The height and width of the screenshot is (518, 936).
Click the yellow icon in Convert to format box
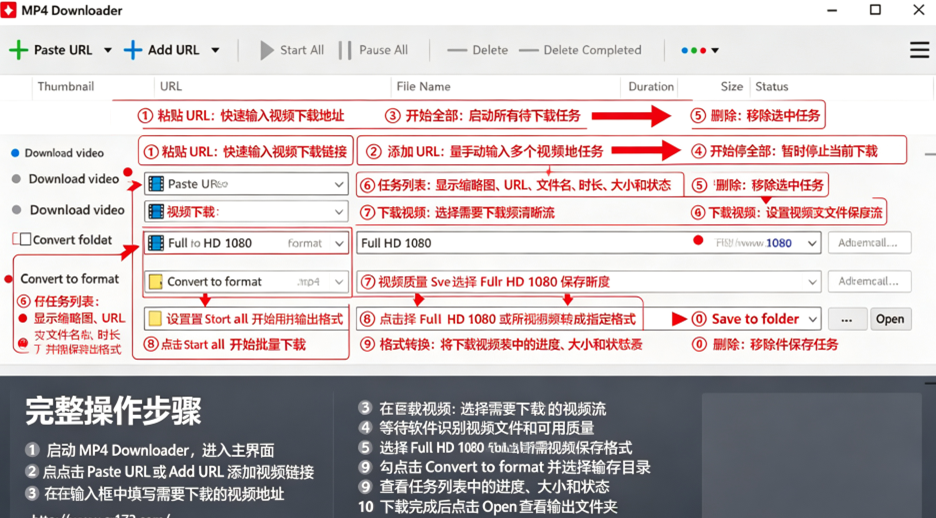click(x=156, y=282)
